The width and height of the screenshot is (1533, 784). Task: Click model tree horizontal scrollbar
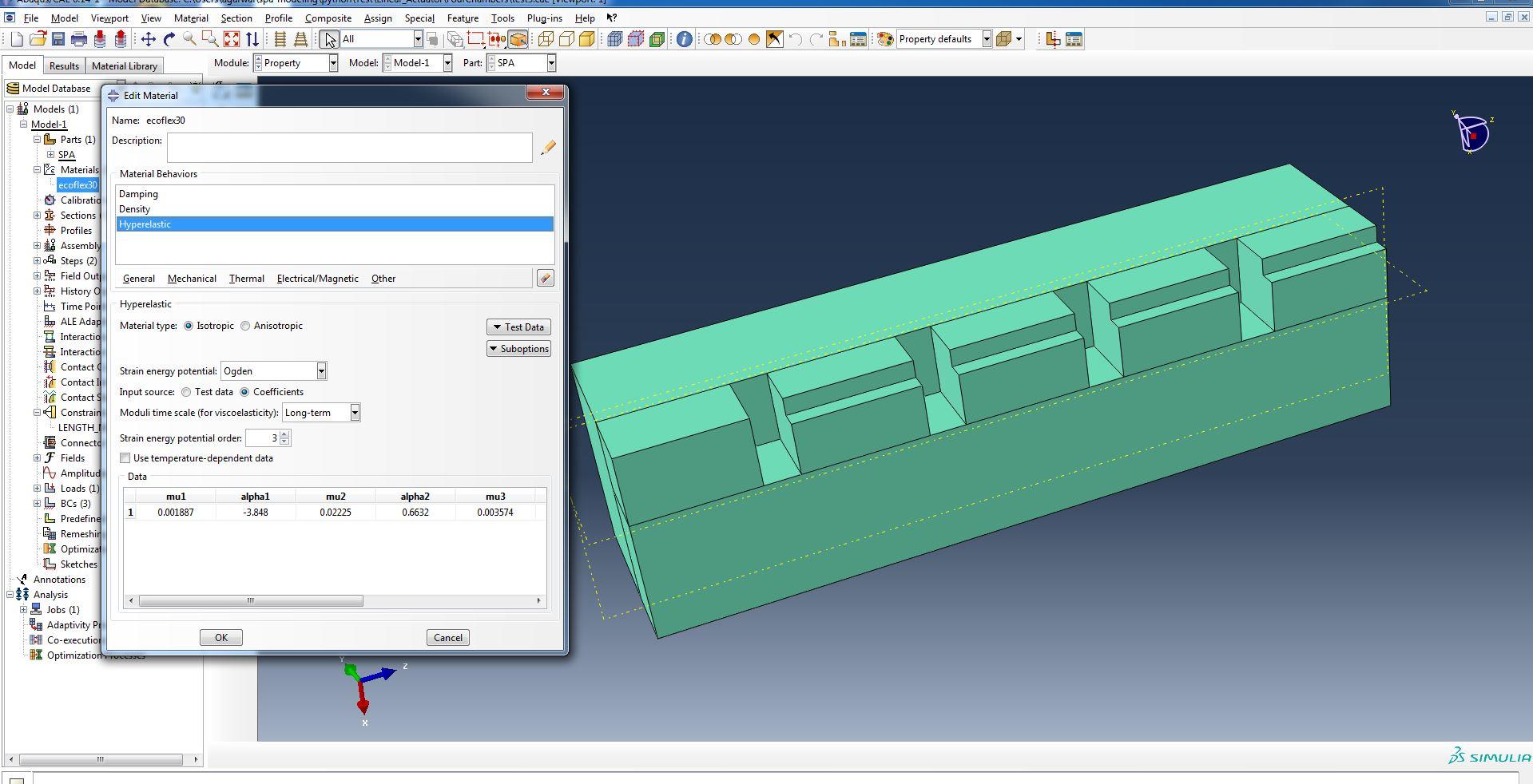click(101, 759)
